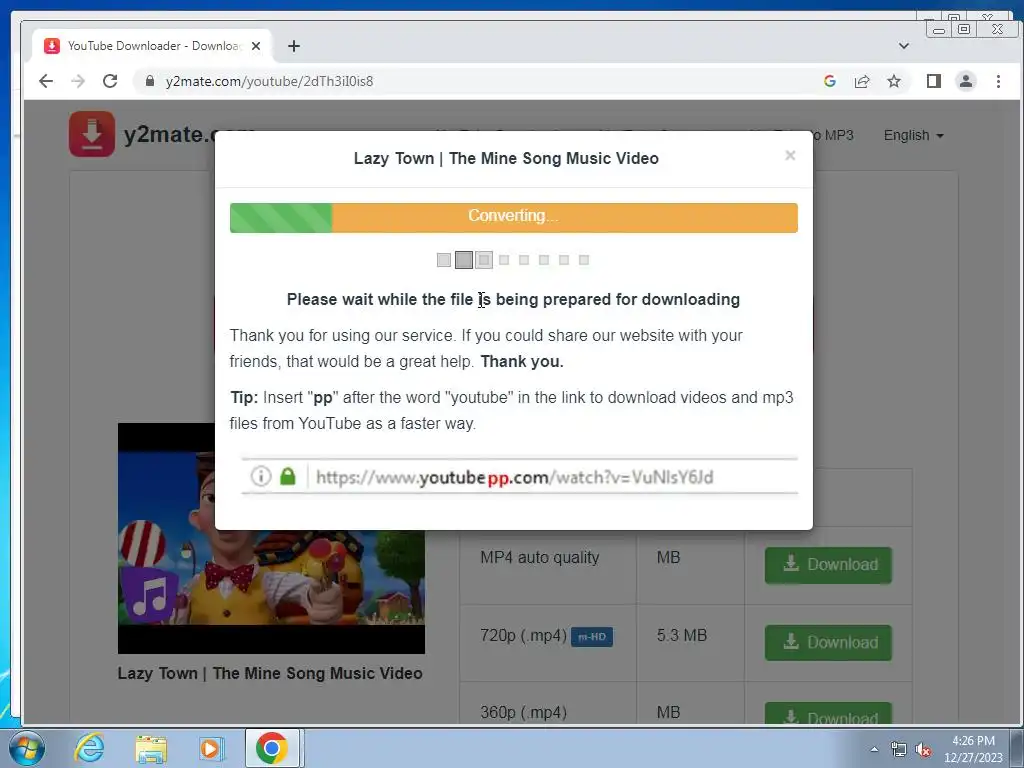The image size is (1024, 768).
Task: Open the Google icon in address bar
Action: (830, 81)
